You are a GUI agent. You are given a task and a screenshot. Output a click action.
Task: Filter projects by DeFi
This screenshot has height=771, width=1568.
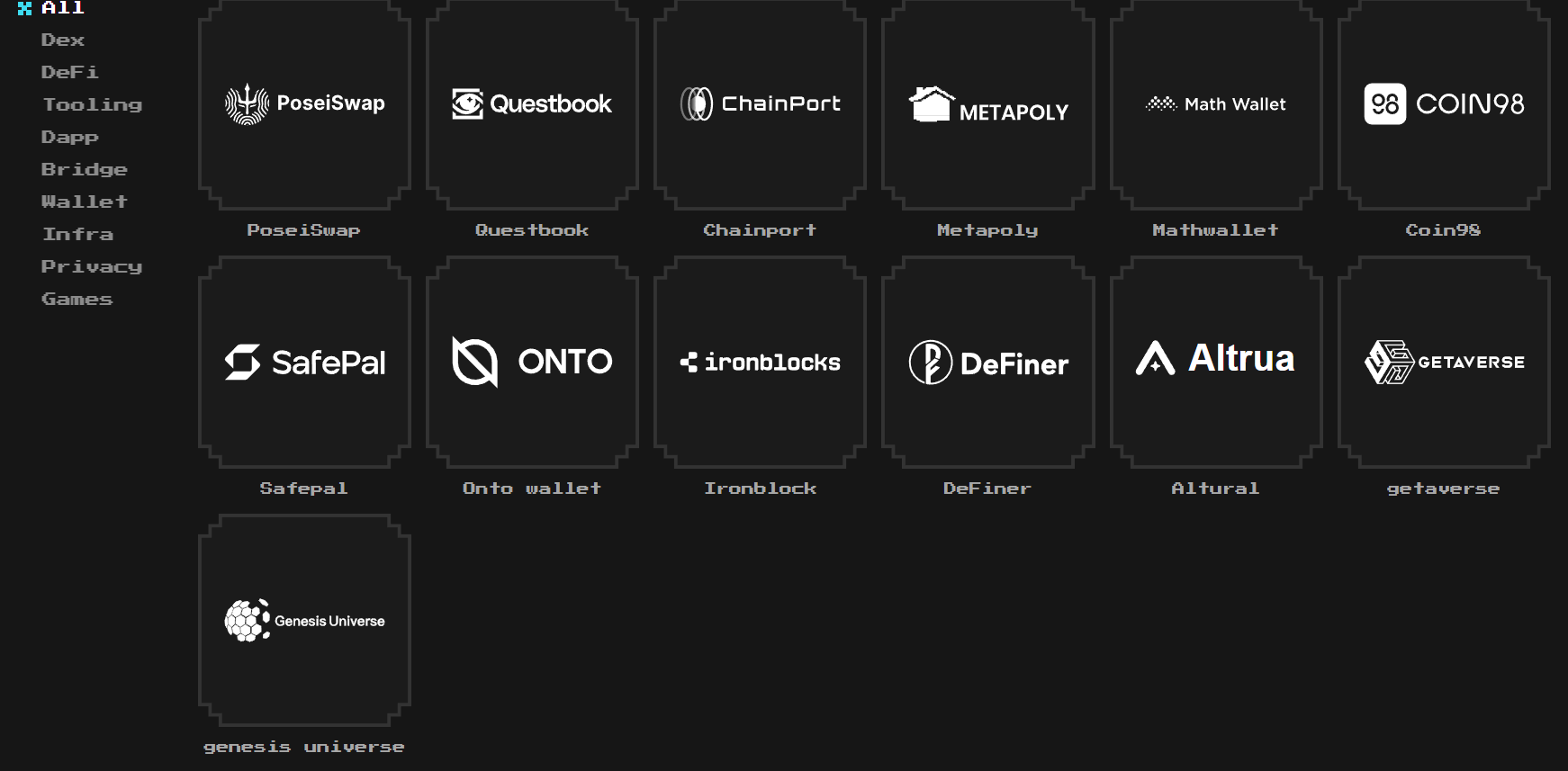[69, 73]
